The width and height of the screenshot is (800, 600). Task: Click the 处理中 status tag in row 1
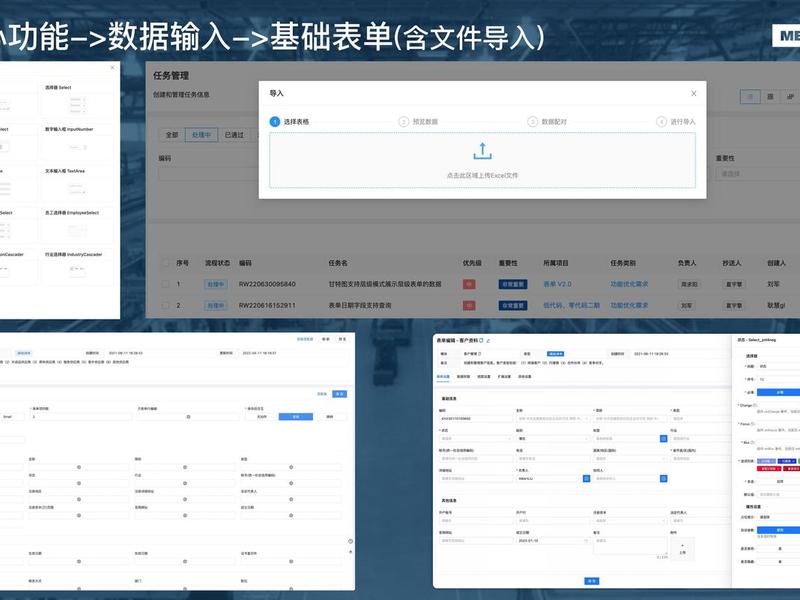click(216, 284)
